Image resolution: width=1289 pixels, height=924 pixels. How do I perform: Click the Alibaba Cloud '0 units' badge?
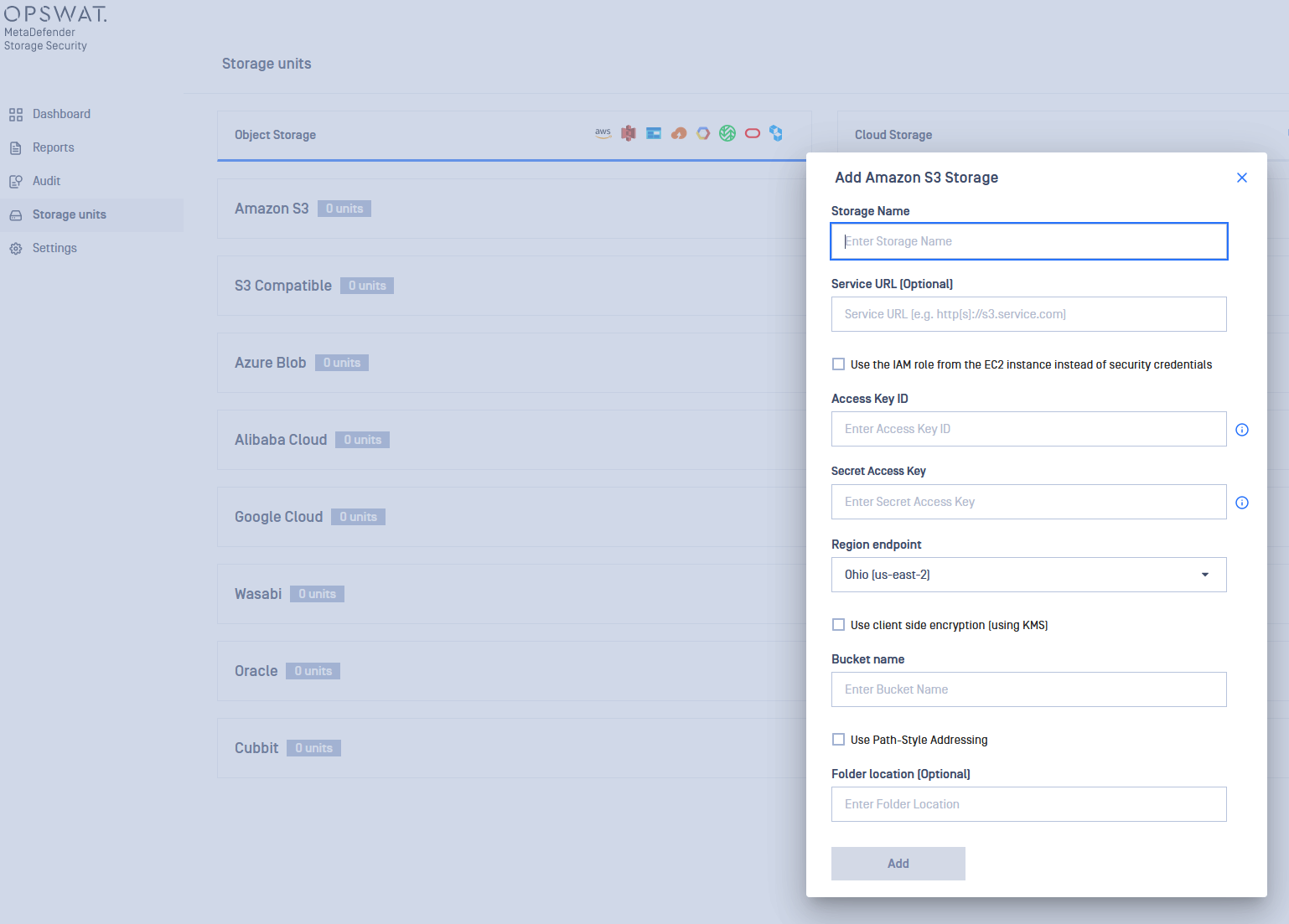point(363,440)
